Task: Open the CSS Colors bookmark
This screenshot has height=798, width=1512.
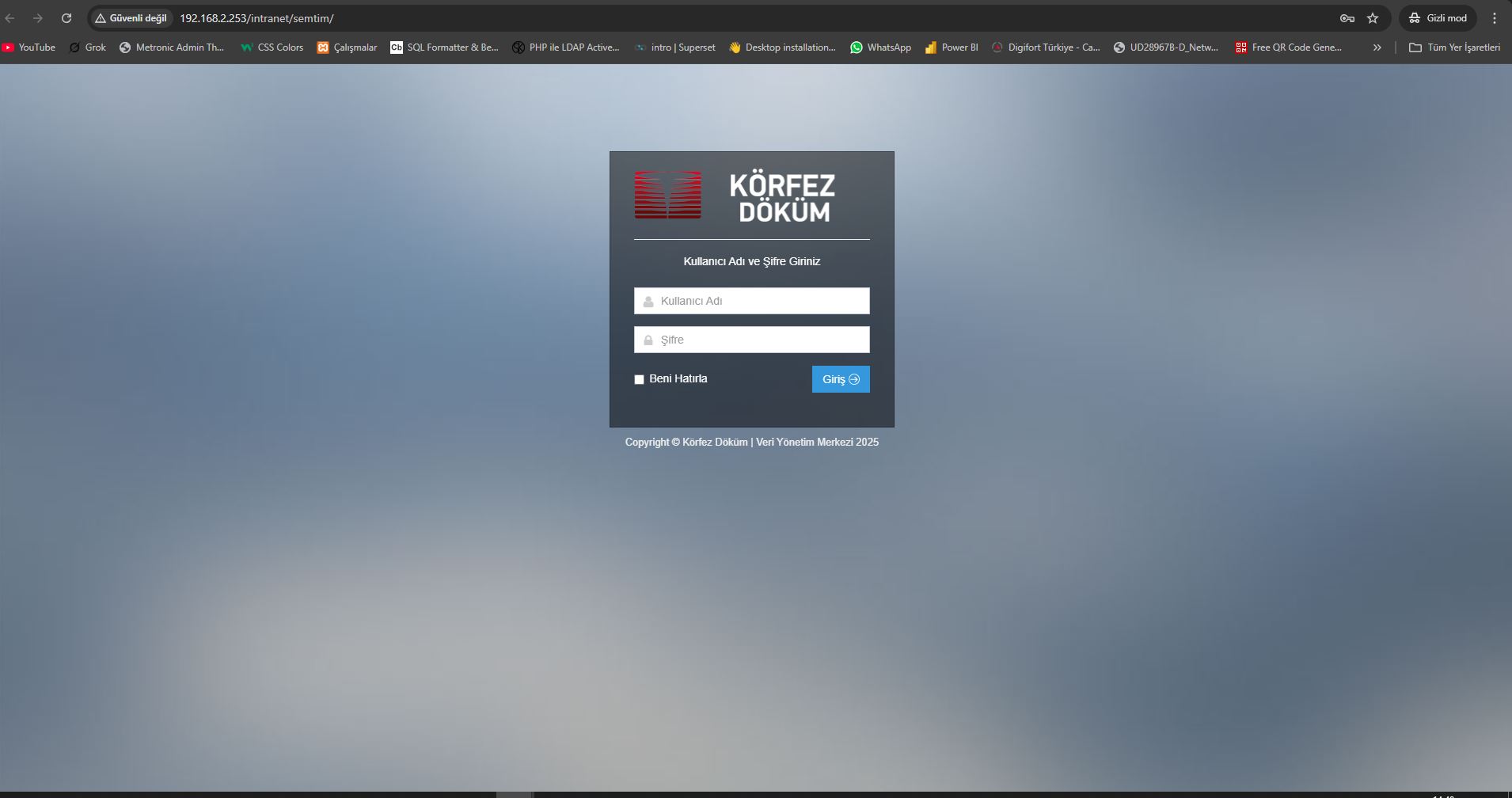Action: coord(272,47)
